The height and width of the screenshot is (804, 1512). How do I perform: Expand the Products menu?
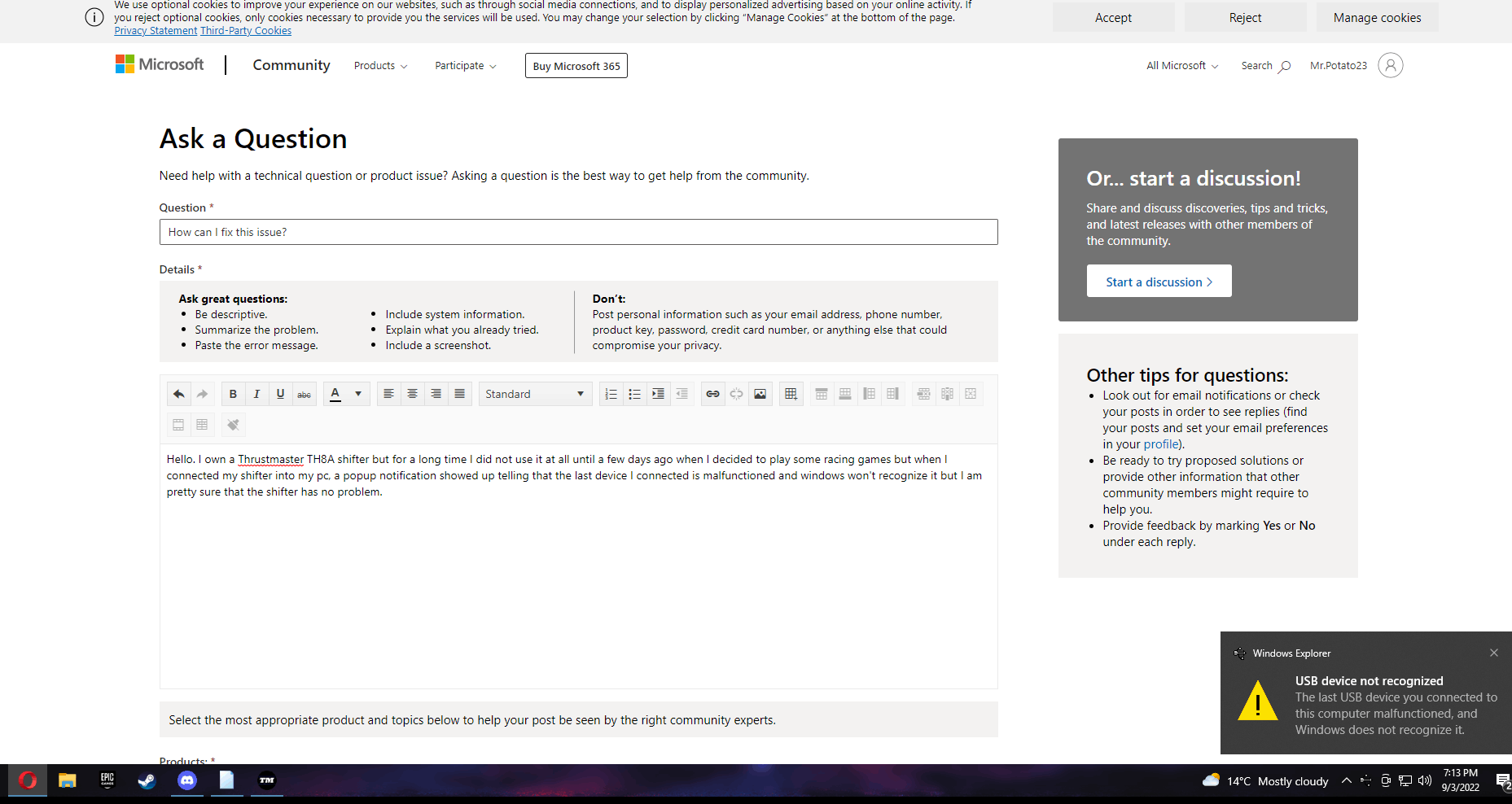tap(380, 66)
